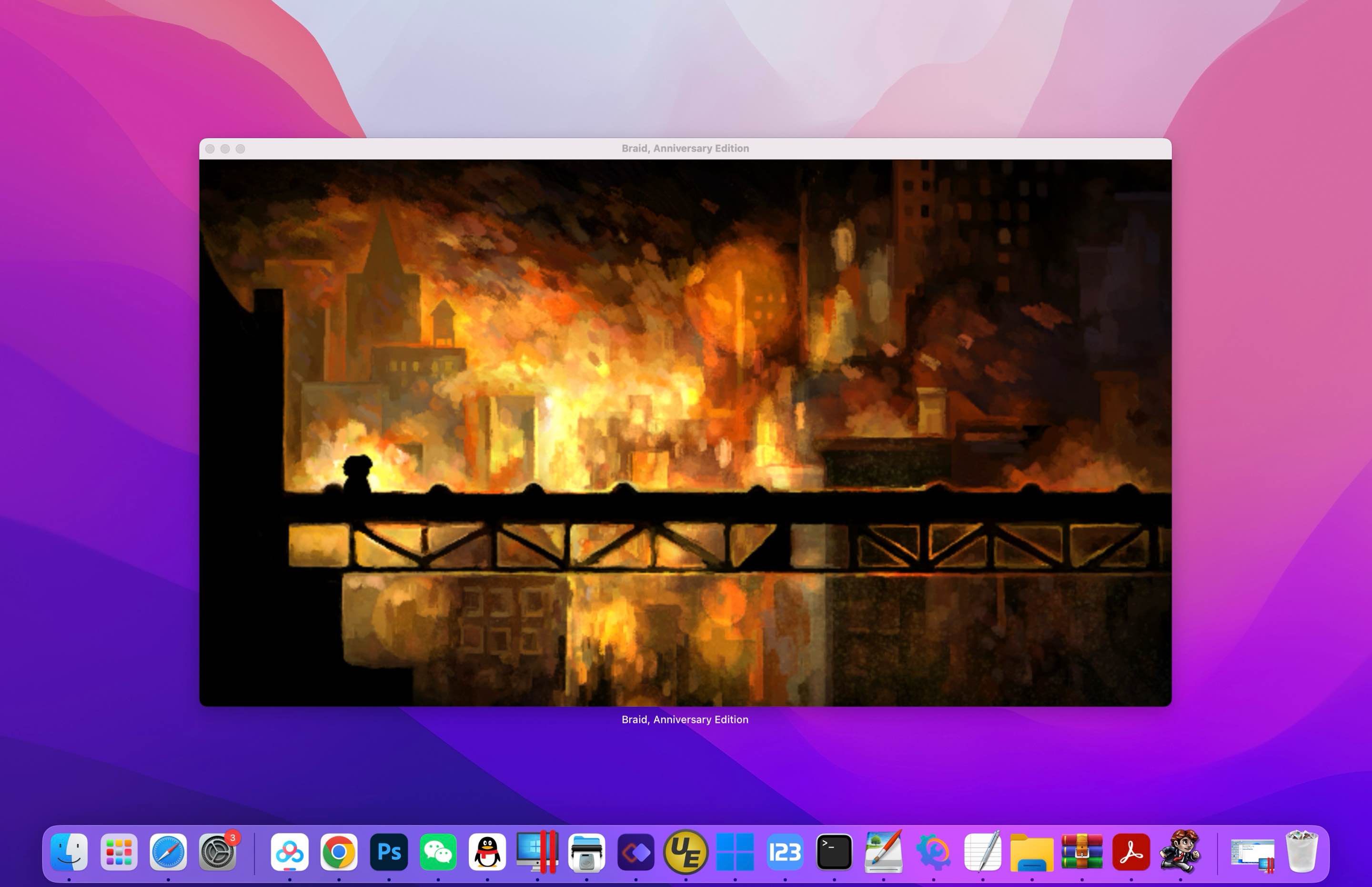
Task: Open the Windows File Explorer folder icon
Action: pos(1031,852)
